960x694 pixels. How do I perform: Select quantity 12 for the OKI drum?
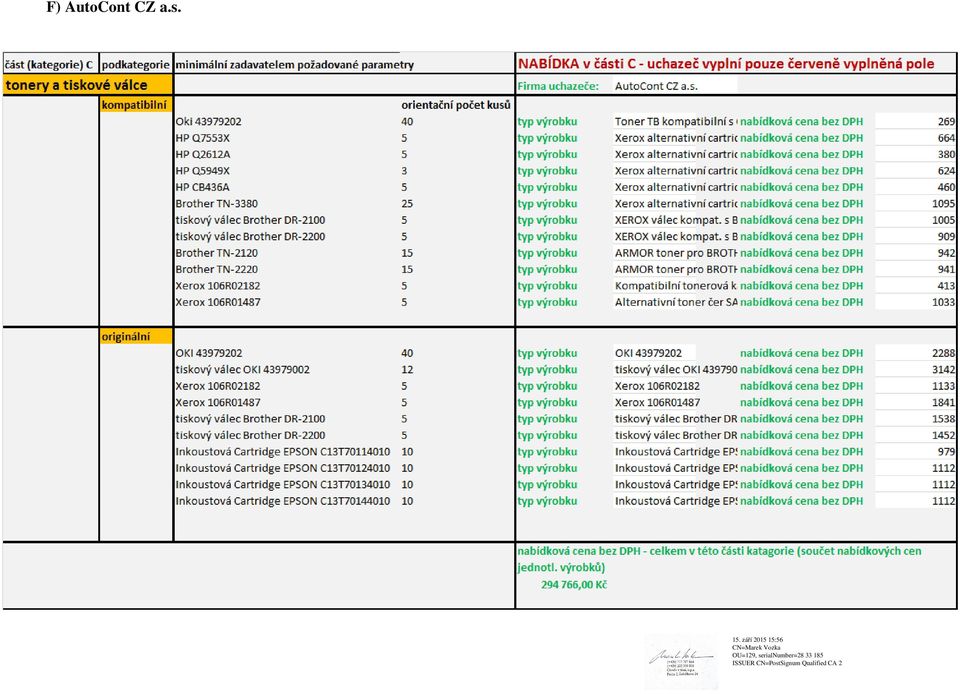[407, 370]
